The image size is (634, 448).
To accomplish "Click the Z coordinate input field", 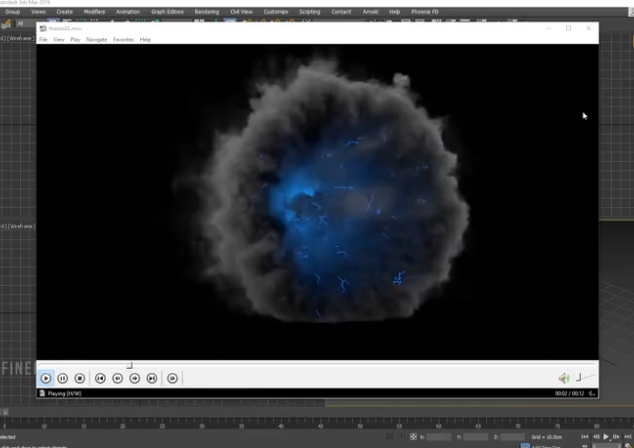I will pyautogui.click(x=512, y=437).
